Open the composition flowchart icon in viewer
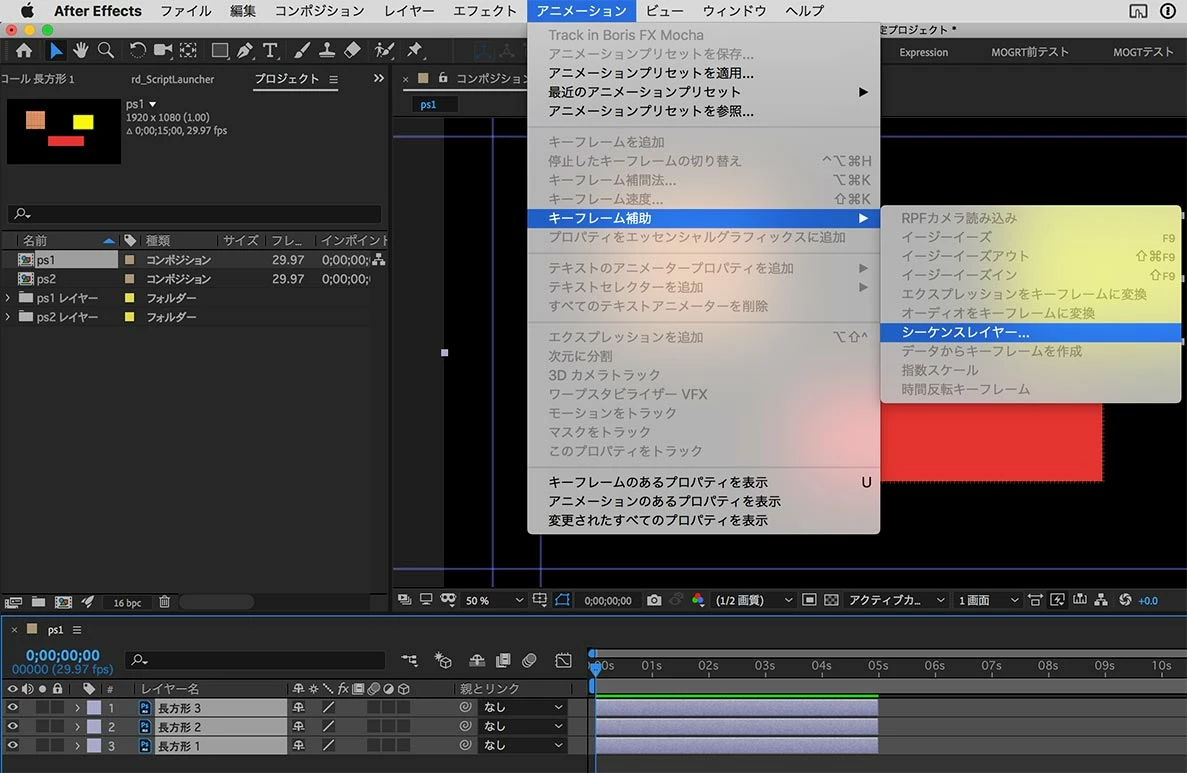1187x773 pixels. 1101,600
